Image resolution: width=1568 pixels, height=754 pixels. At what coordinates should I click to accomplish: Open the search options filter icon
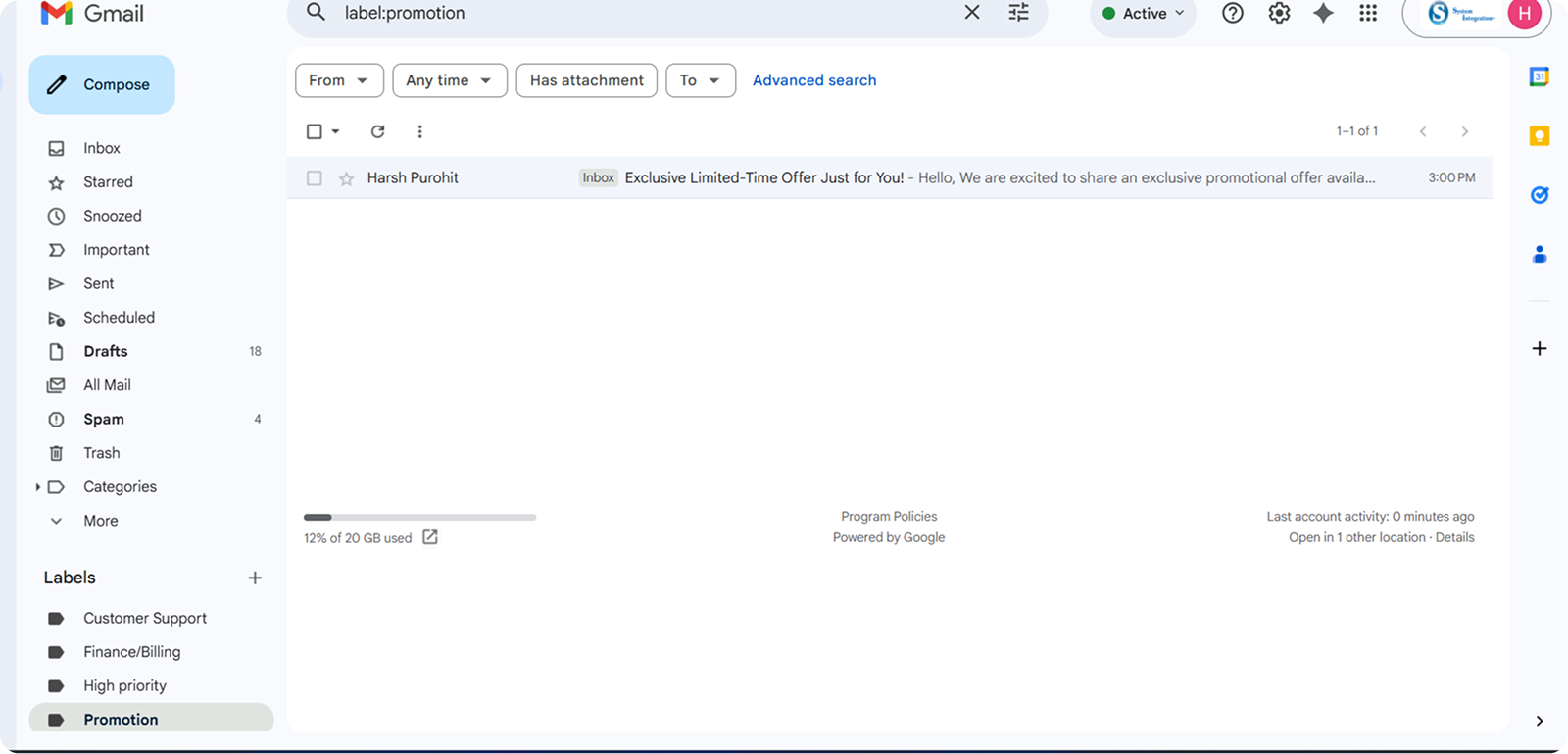[1018, 13]
